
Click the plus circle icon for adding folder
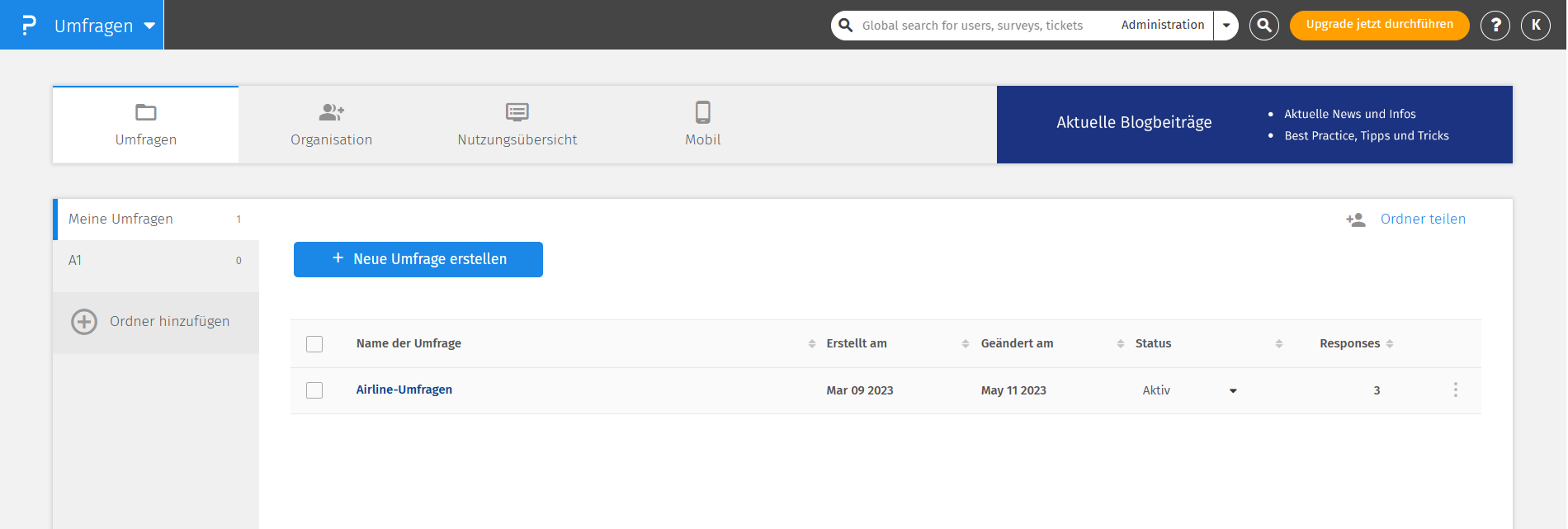[x=84, y=321]
